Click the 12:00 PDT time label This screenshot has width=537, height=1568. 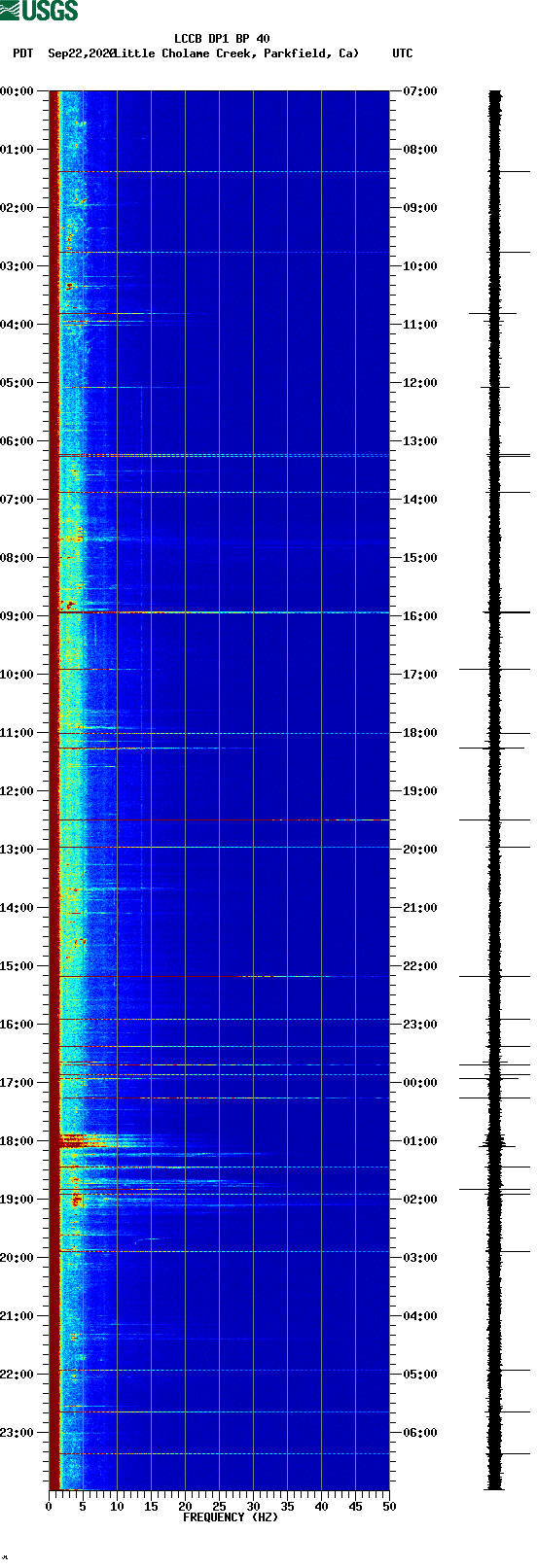(17, 791)
